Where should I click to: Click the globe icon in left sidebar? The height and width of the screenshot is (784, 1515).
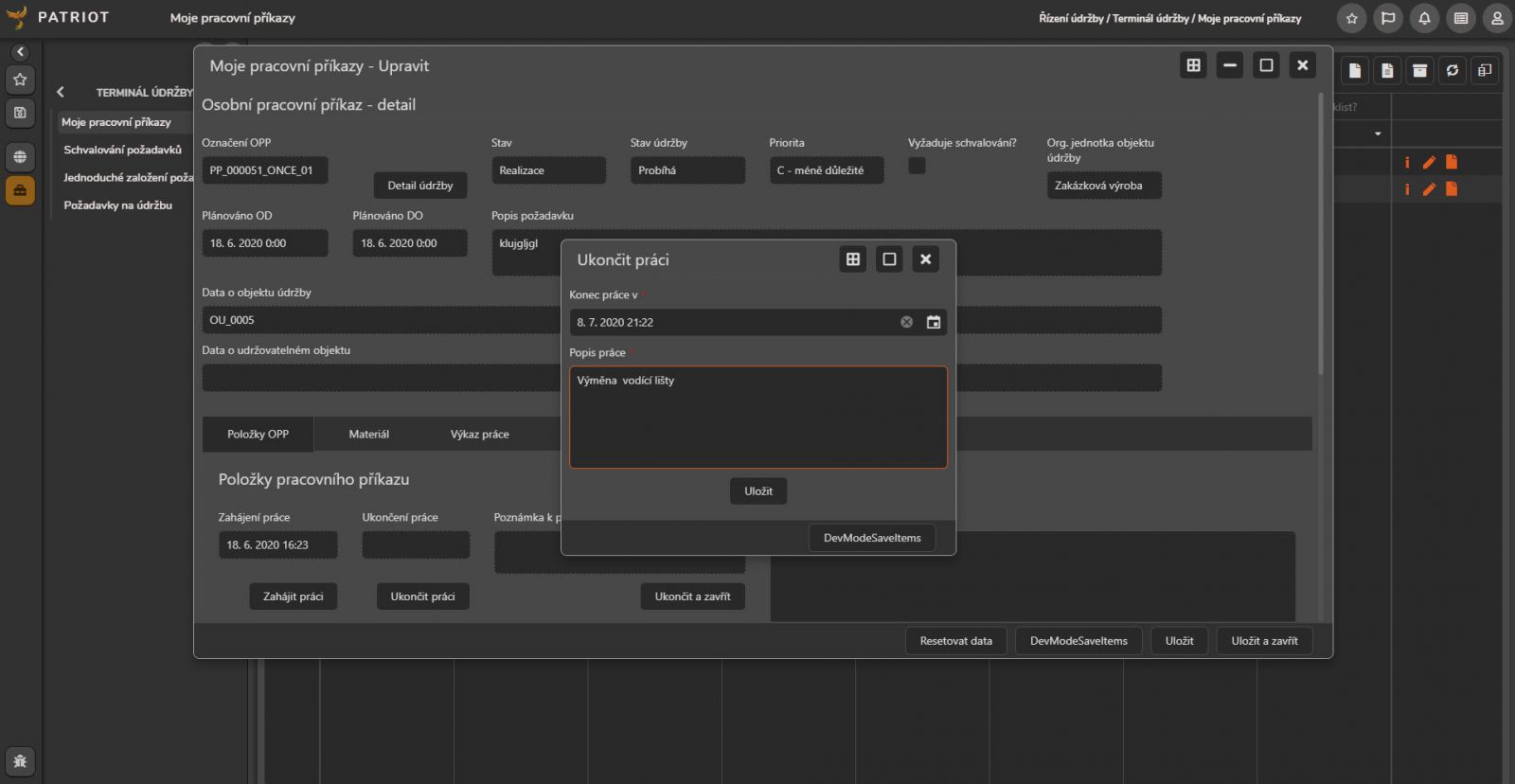(x=20, y=157)
